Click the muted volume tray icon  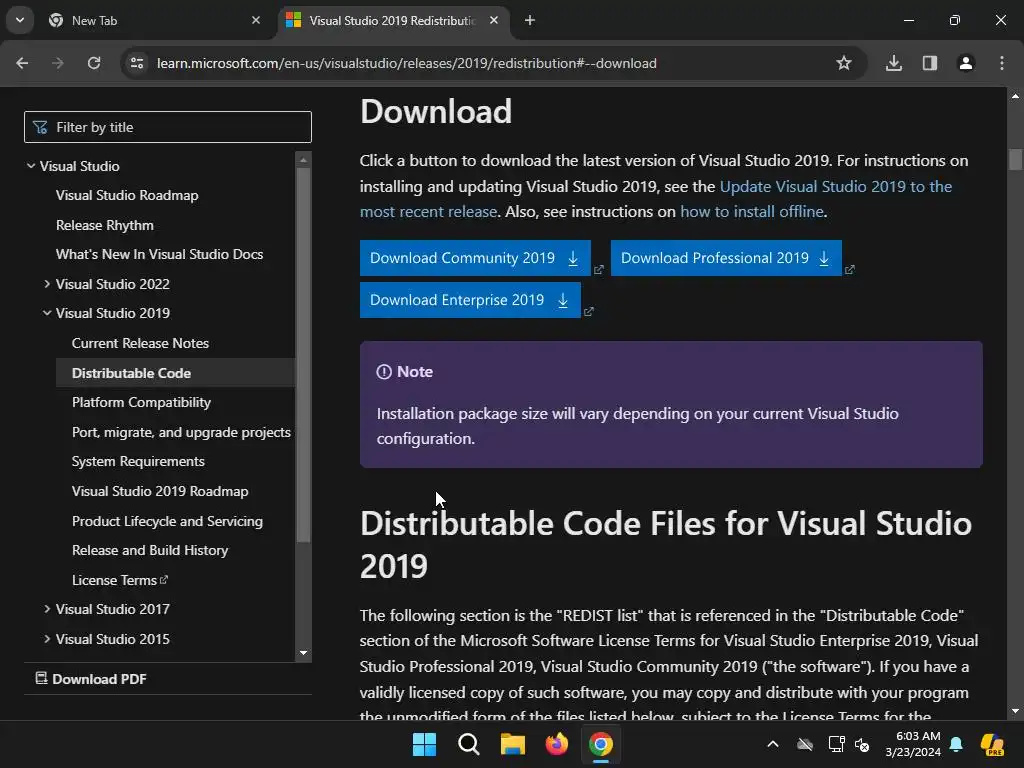tap(863, 744)
